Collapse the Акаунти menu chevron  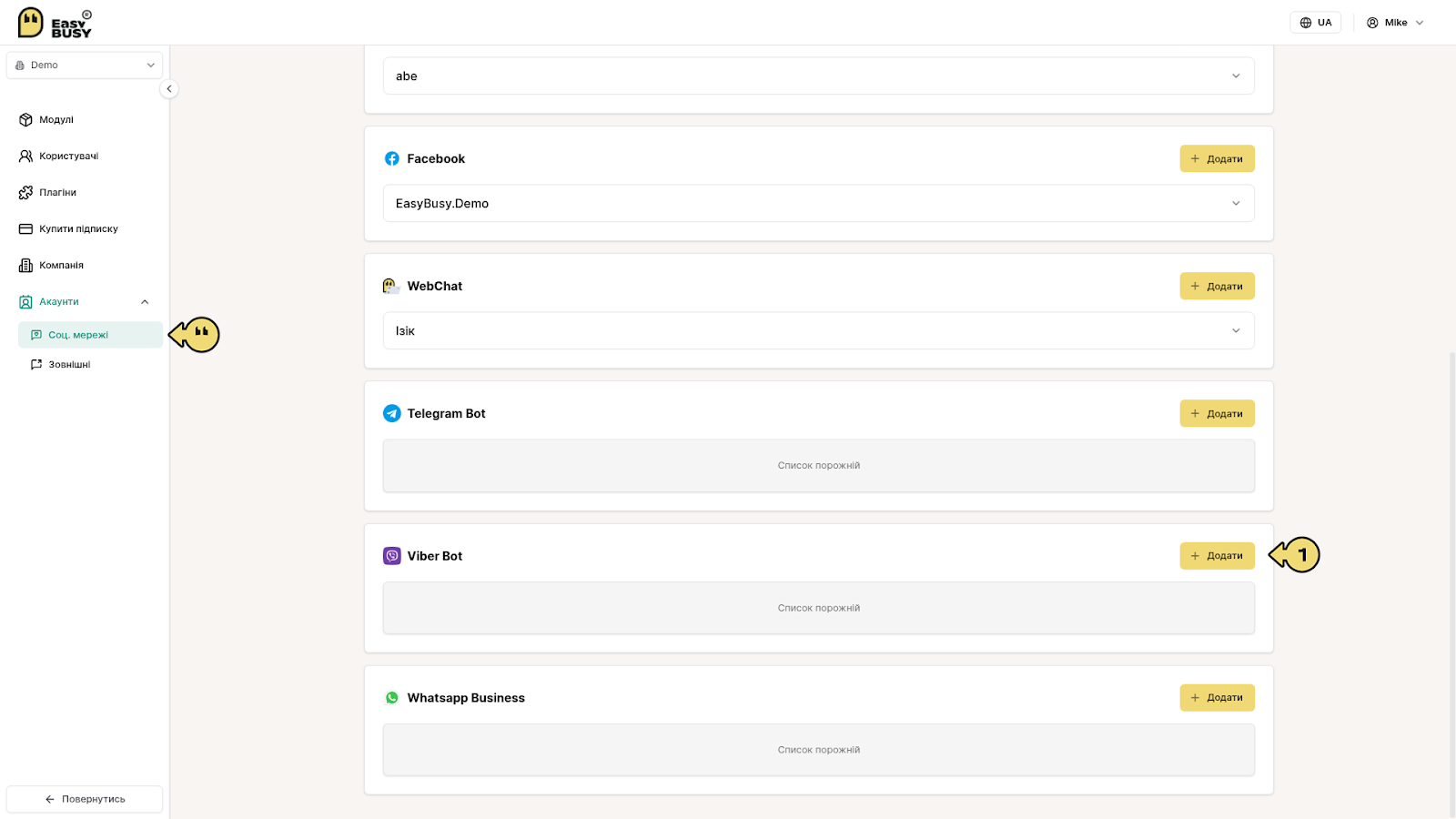coord(145,301)
